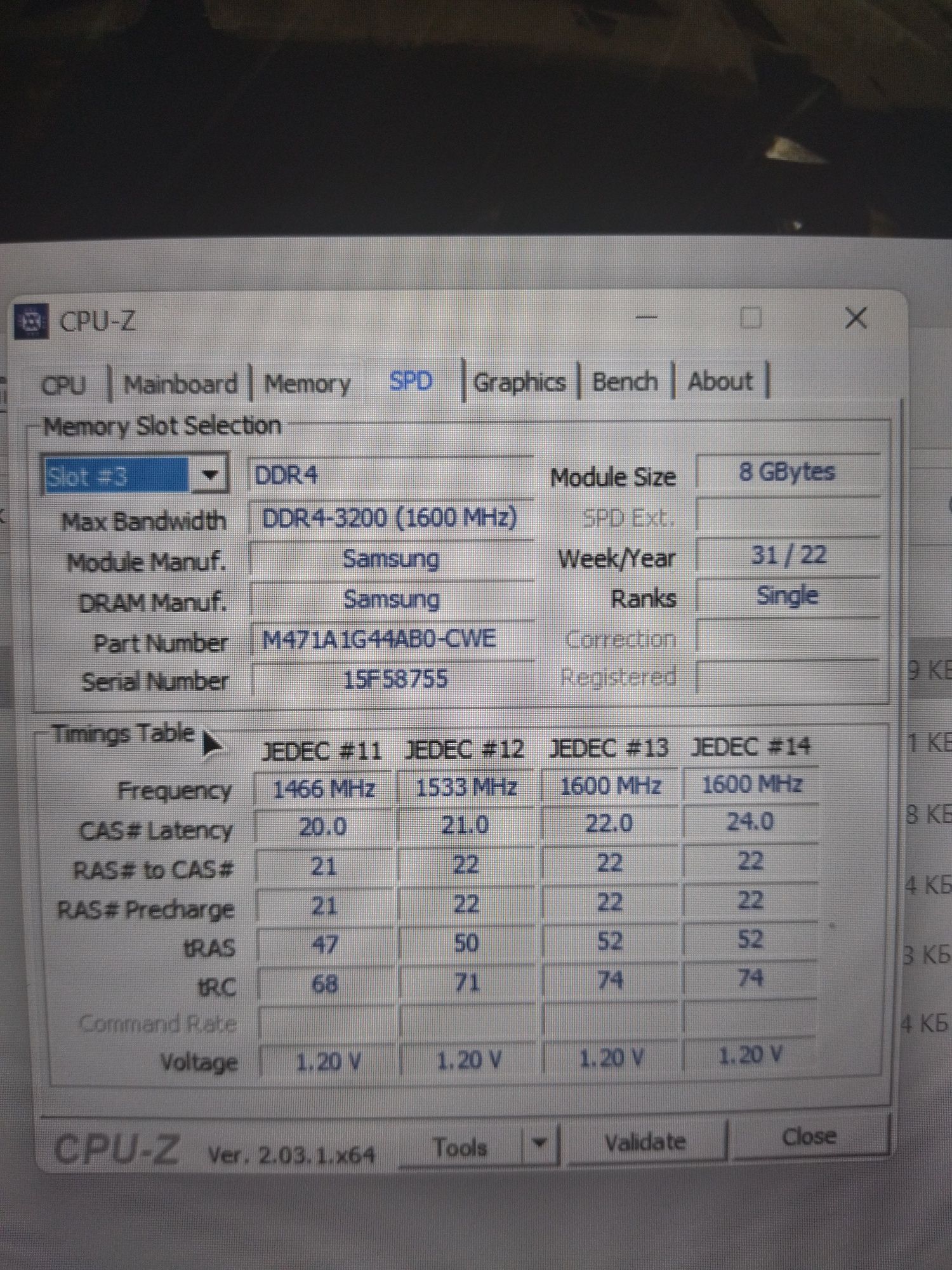
Task: Click the CAS# Latency 22.0 cell
Action: tap(610, 824)
